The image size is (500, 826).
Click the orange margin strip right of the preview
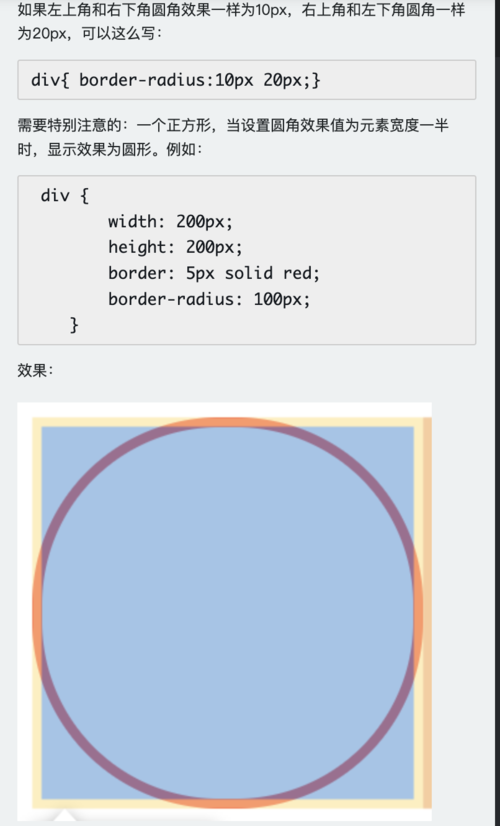pos(427,613)
